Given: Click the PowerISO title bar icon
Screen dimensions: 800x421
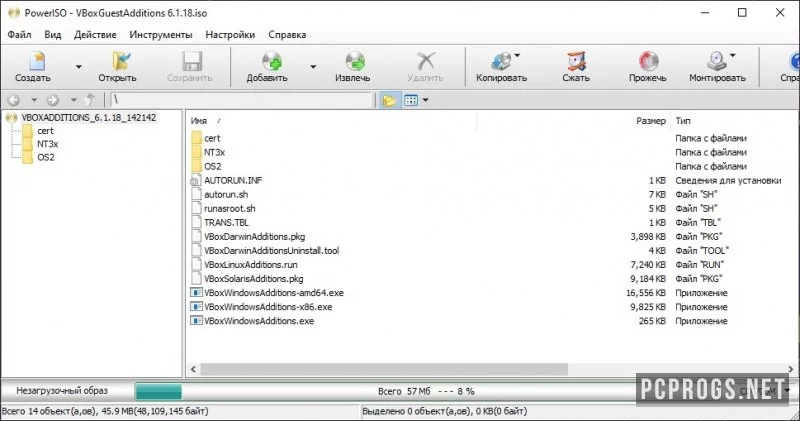Looking at the screenshot, I should (13, 13).
